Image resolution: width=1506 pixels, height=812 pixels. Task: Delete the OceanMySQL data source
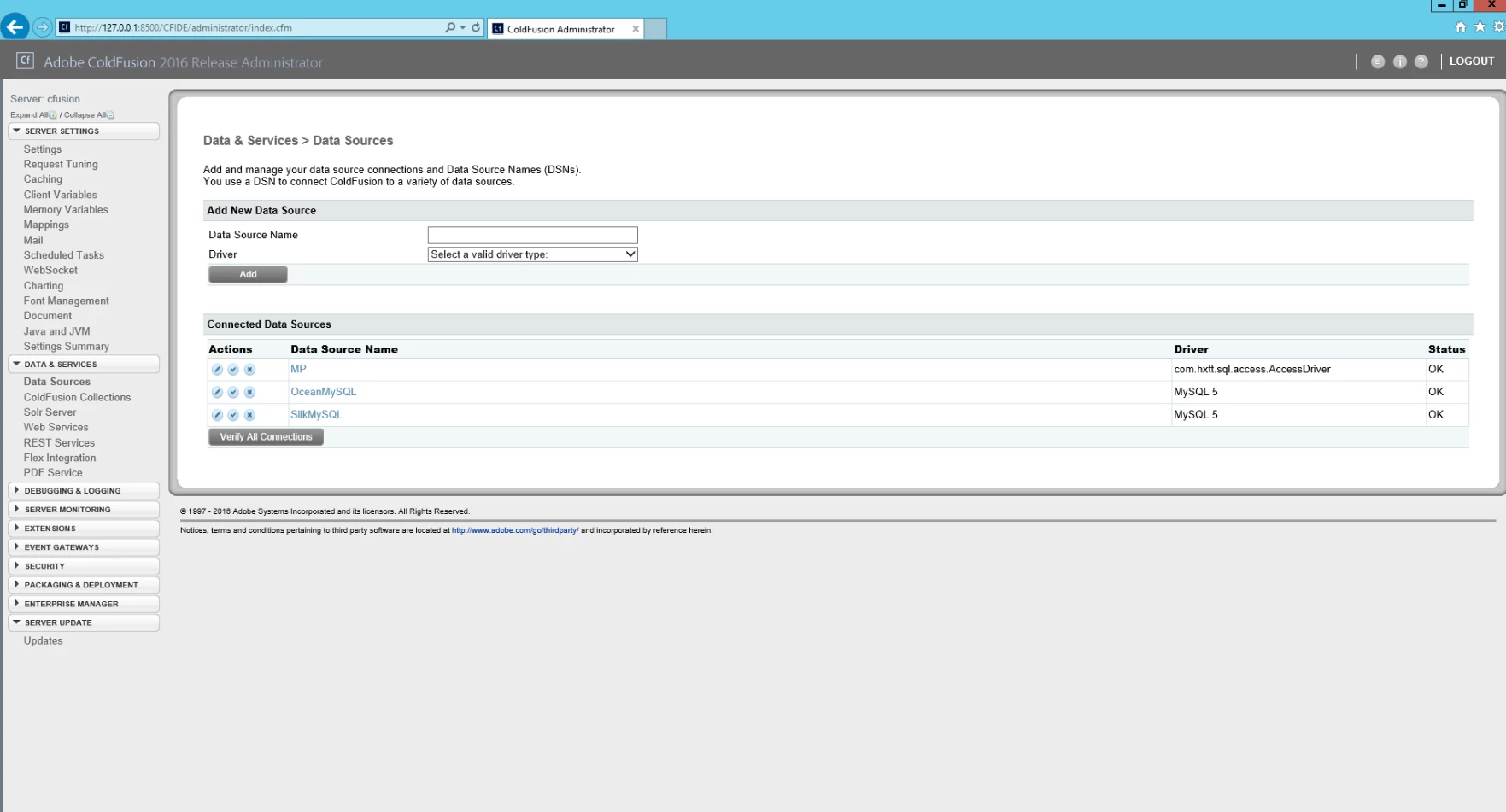point(249,392)
